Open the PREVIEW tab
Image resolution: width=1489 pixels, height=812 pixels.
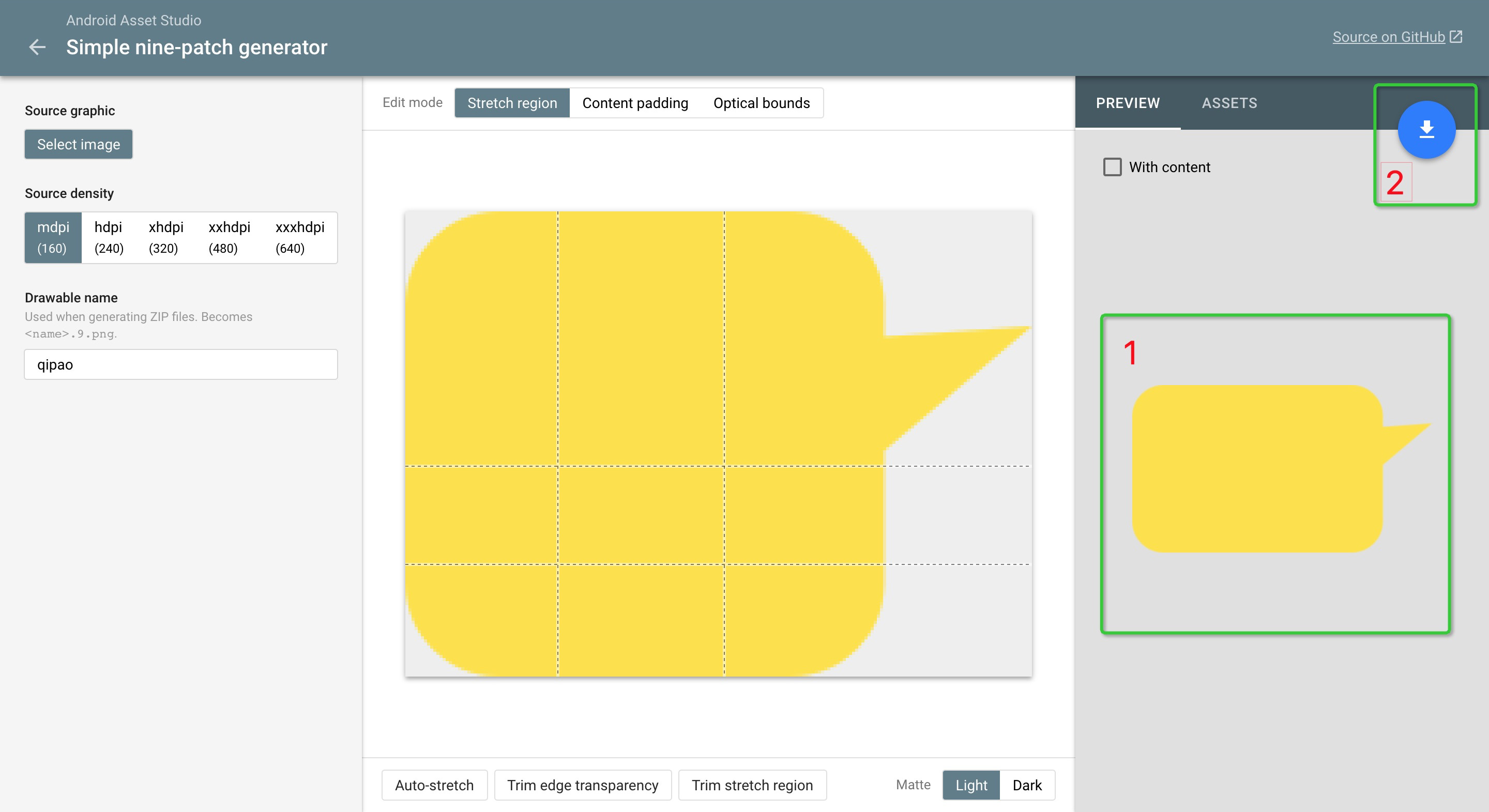point(1127,103)
